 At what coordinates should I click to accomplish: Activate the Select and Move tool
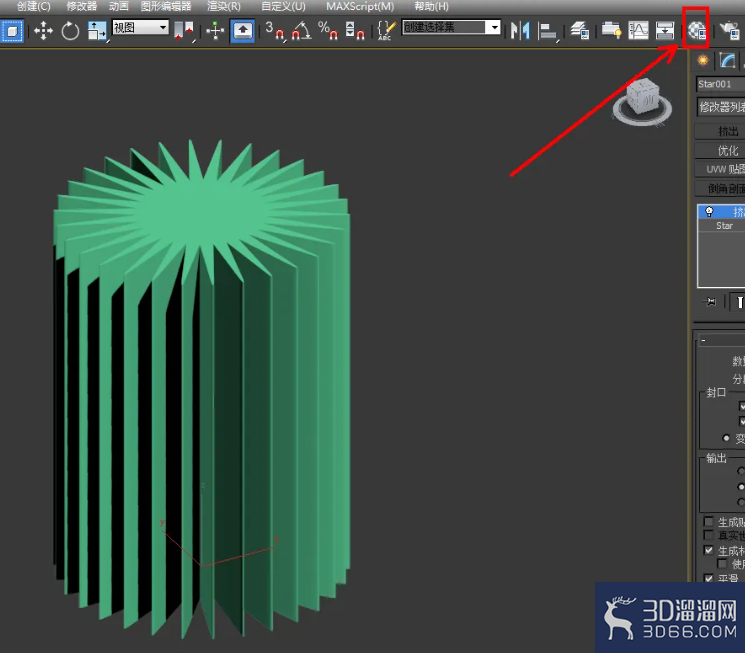coord(43,31)
